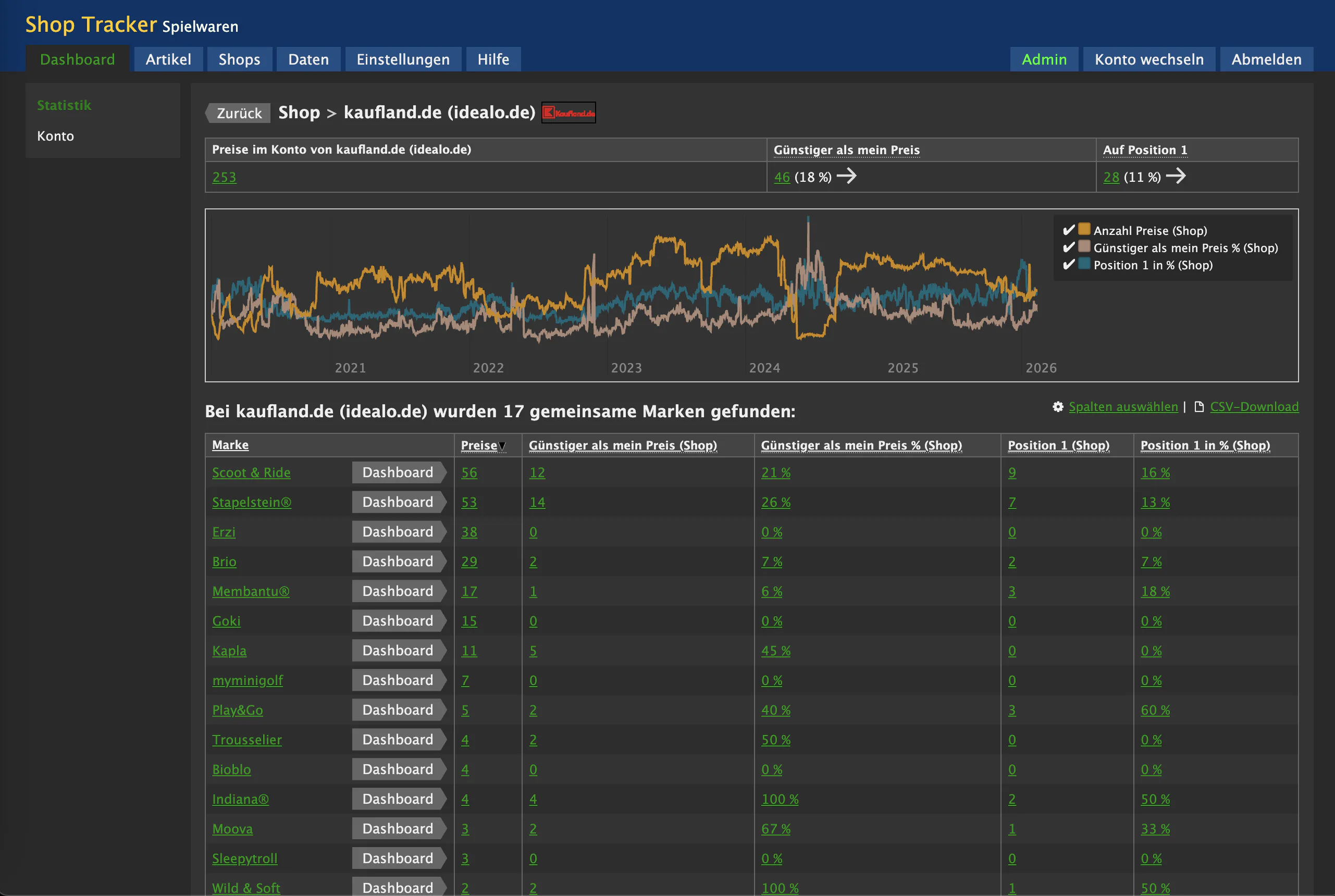
Task: Toggle the Position 1 in % (Shop) checkmark
Action: (1068, 264)
